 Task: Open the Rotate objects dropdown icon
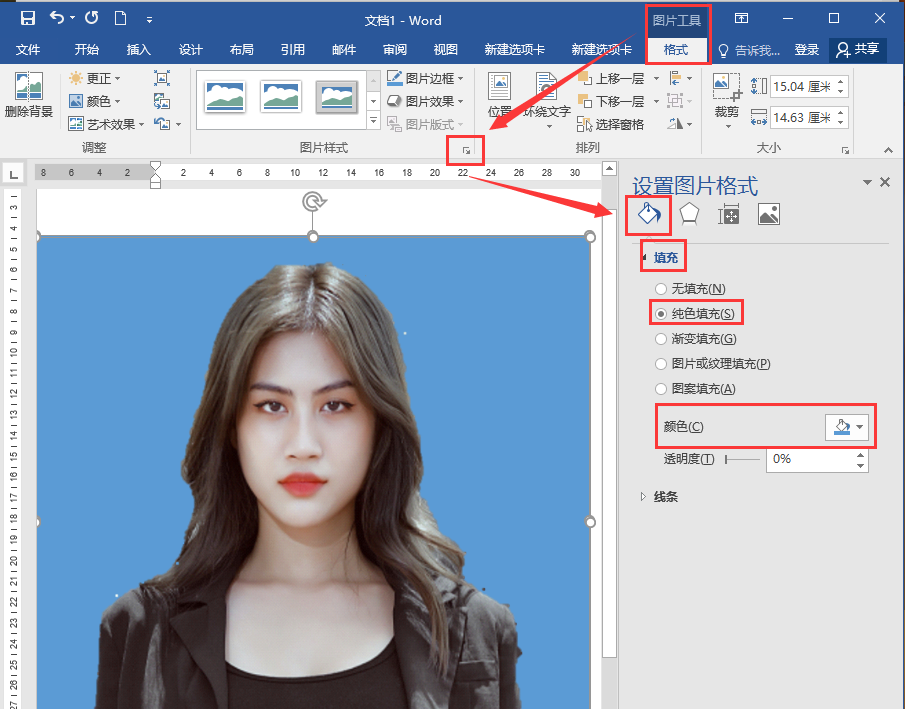pyautogui.click(x=680, y=124)
